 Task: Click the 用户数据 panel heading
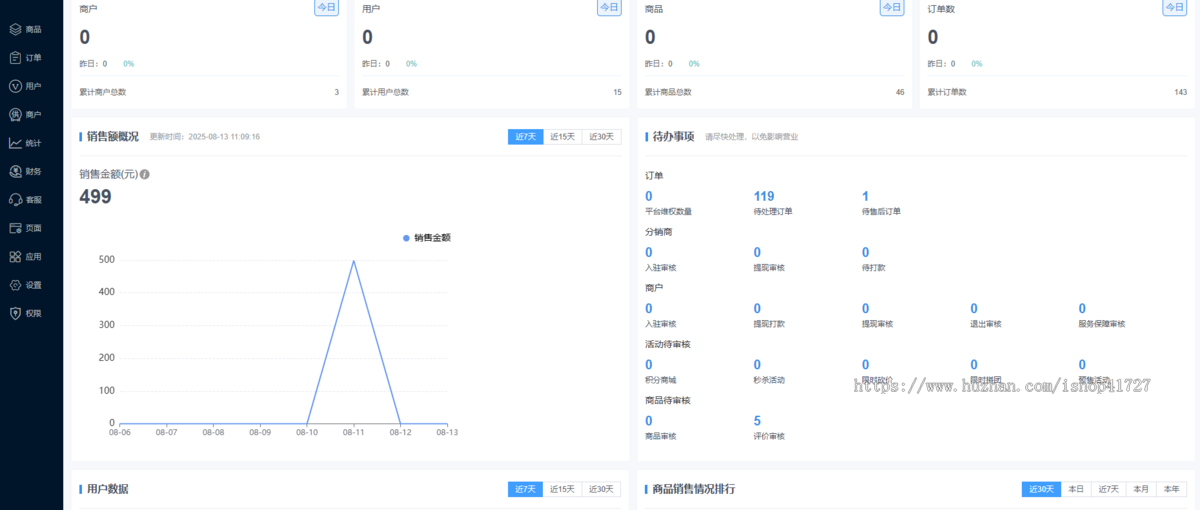(x=107, y=489)
